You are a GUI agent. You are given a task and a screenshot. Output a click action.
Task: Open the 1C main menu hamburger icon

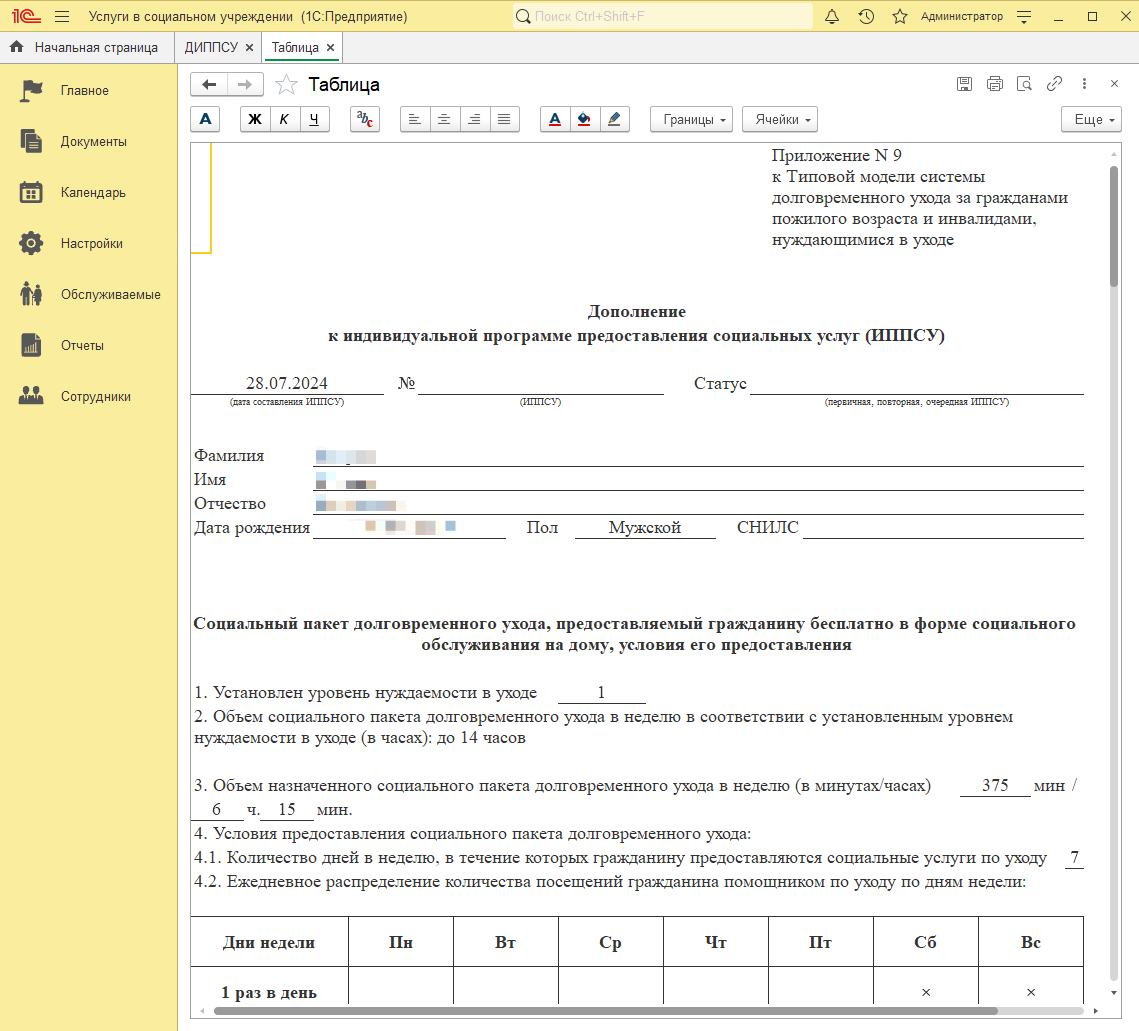(x=62, y=16)
